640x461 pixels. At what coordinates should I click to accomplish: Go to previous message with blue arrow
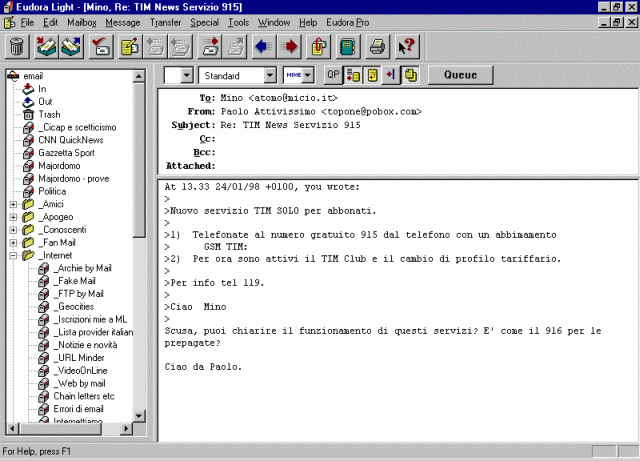click(264, 47)
